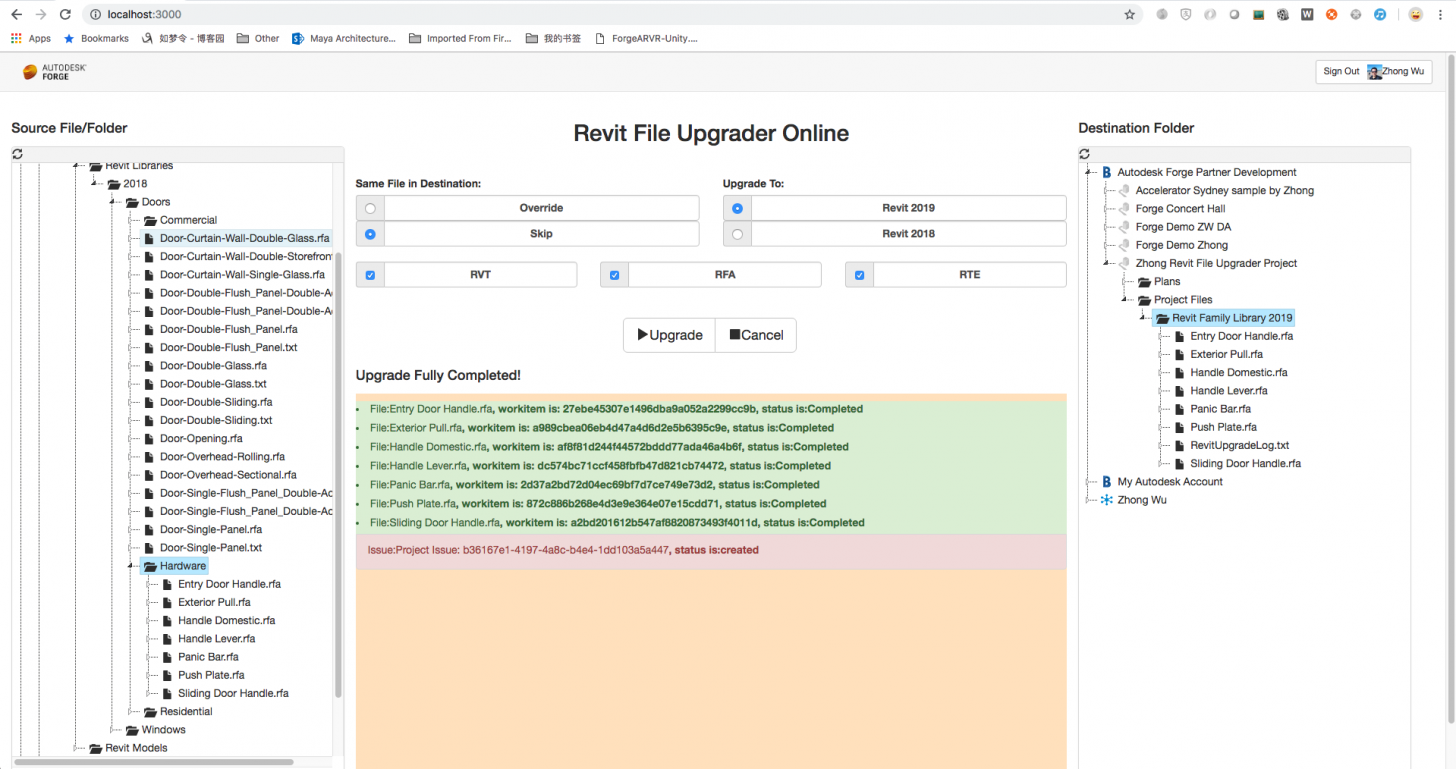This screenshot has height=769, width=1456.
Task: Select the Override radio button
Action: click(370, 208)
